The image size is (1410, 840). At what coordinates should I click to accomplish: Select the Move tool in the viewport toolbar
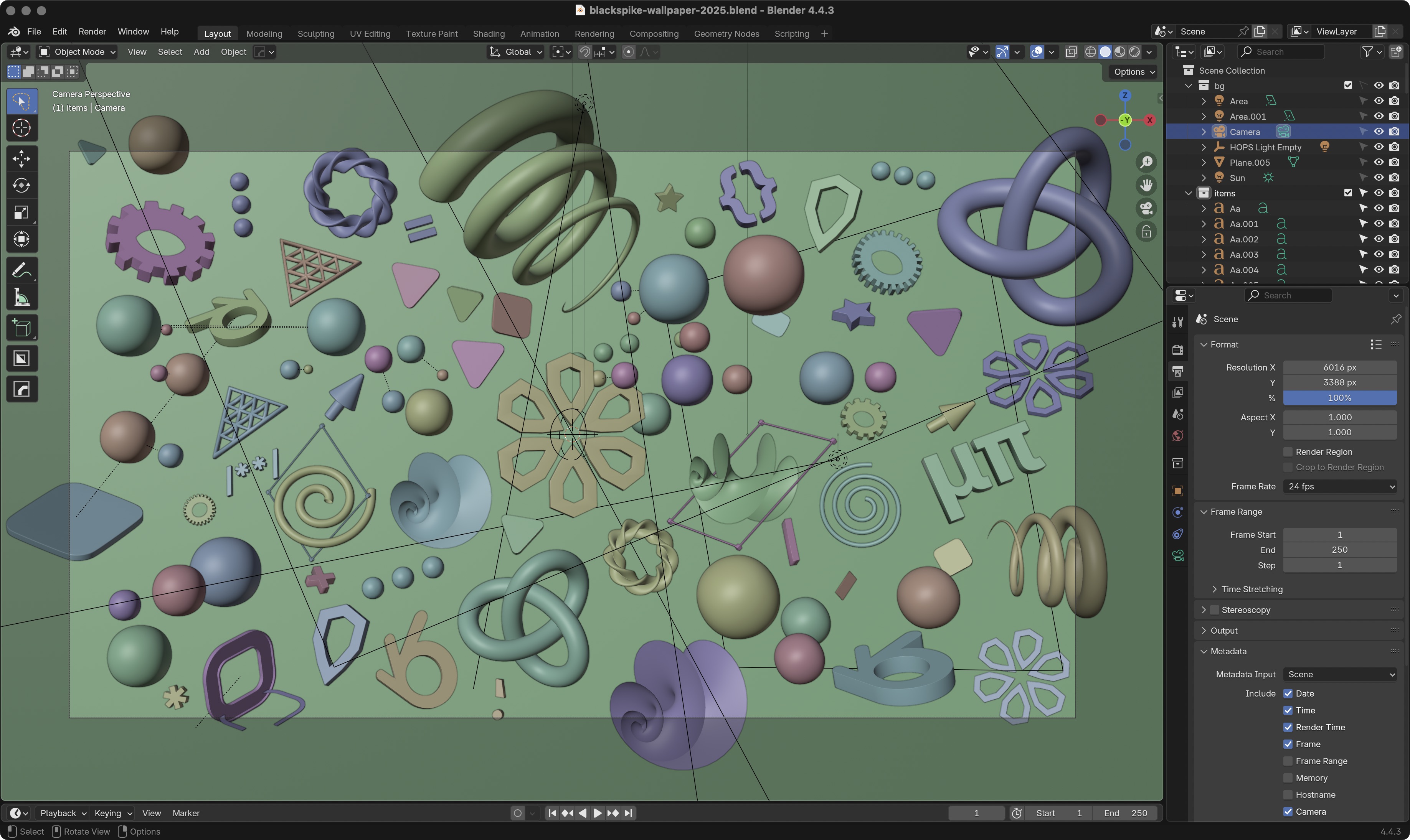click(21, 158)
